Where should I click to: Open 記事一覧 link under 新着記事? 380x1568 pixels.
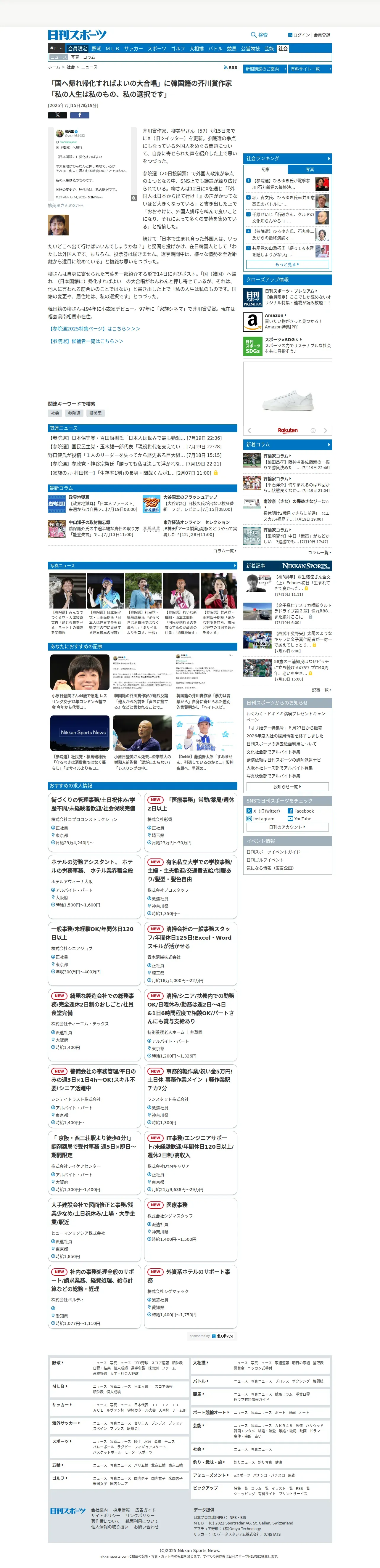click(x=321, y=690)
